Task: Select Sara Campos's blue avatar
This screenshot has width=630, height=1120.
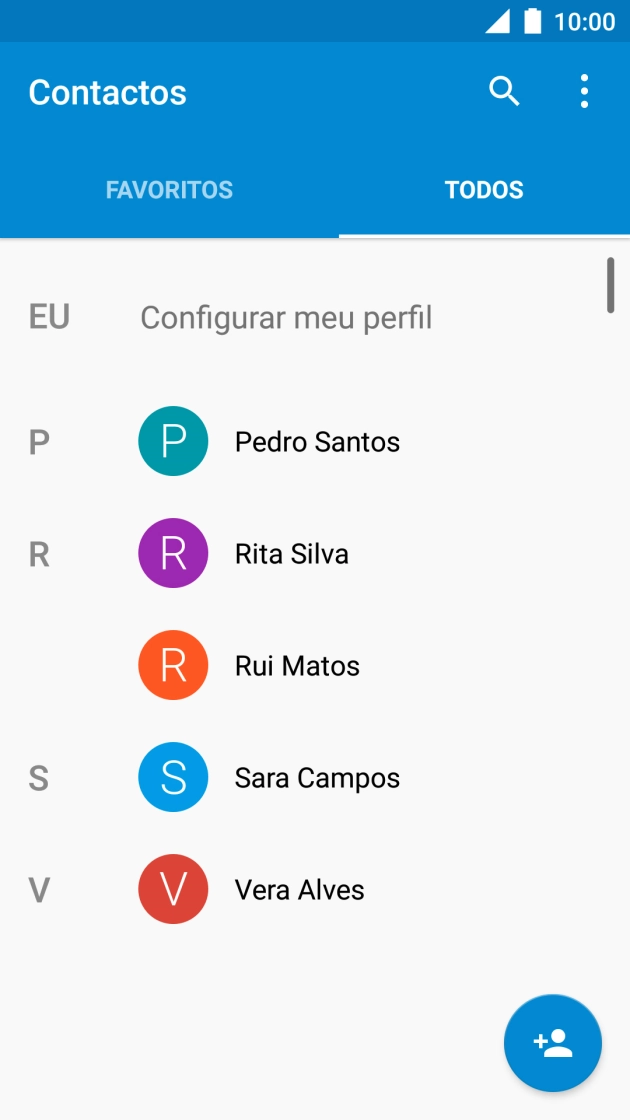Action: [172, 777]
